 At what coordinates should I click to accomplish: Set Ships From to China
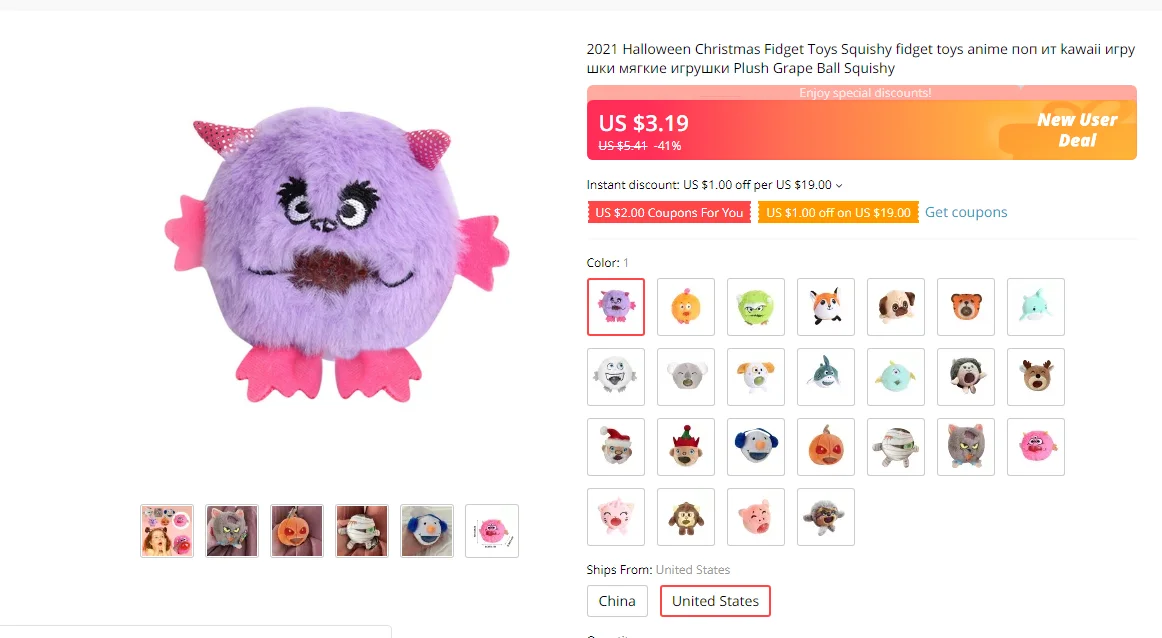(x=617, y=601)
